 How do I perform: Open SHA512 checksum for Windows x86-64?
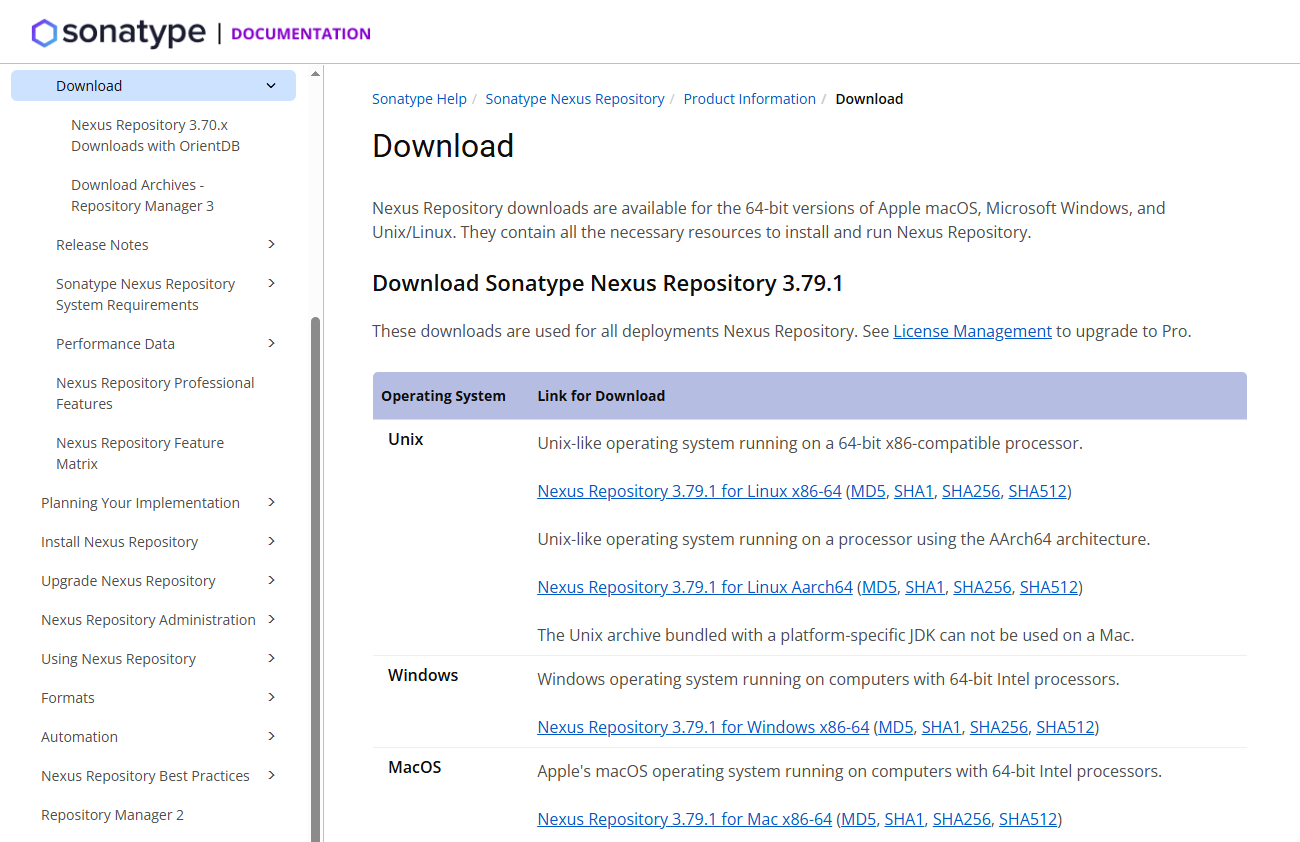coord(1065,727)
